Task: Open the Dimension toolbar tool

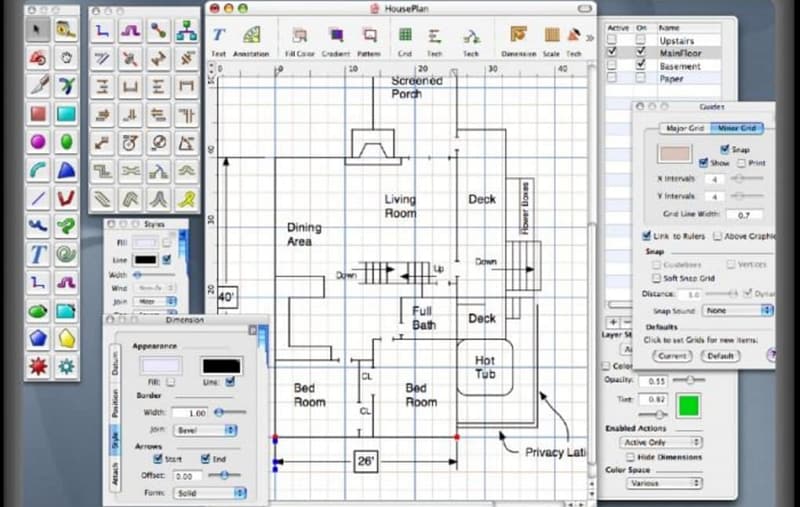Action: tap(518, 41)
